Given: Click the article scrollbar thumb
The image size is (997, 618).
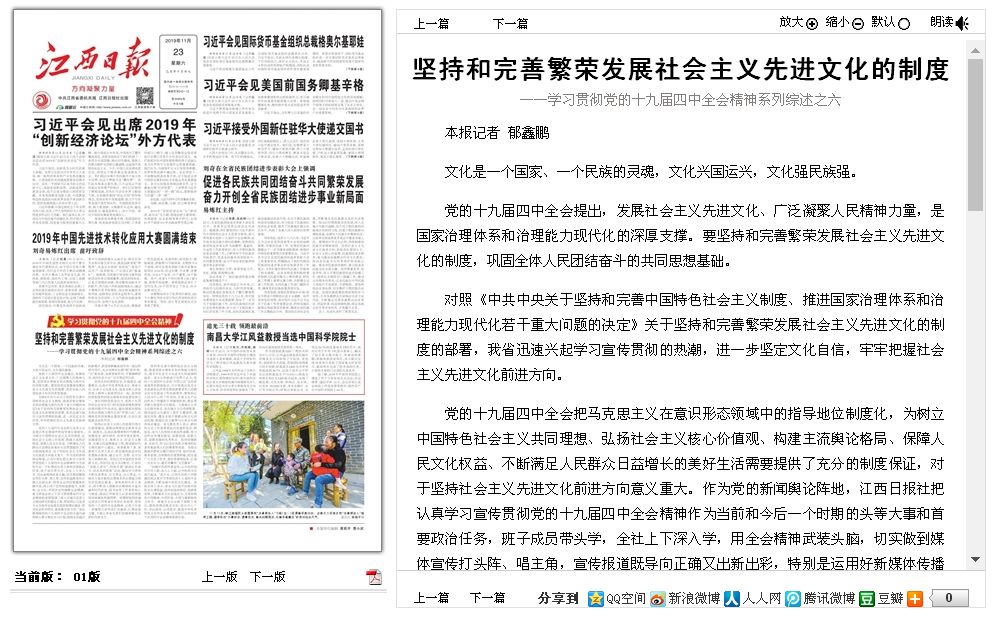Looking at the screenshot, I should tap(975, 134).
